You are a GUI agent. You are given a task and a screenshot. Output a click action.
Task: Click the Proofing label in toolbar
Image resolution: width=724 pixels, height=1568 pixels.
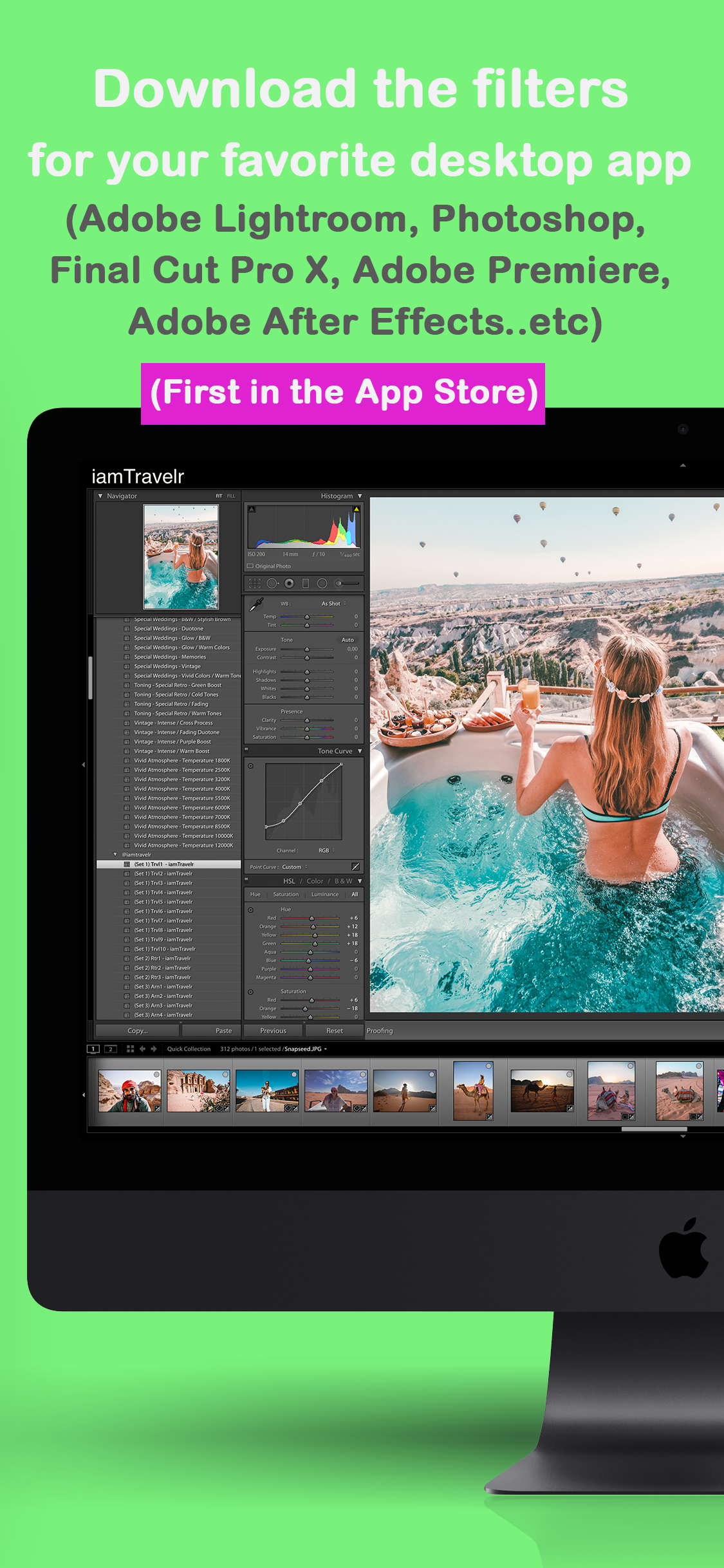(x=380, y=1031)
